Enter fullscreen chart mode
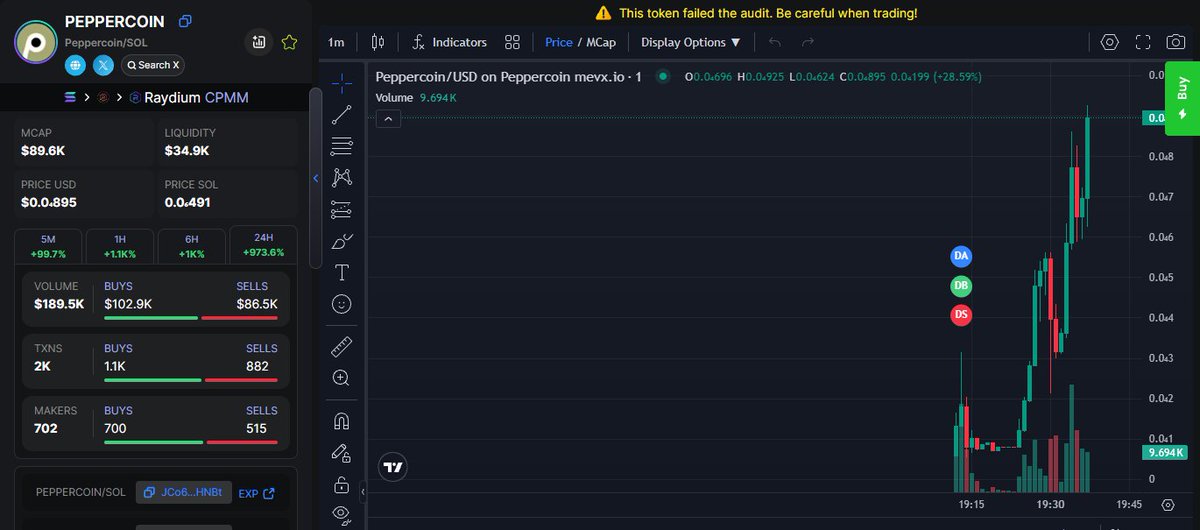Image resolution: width=1200 pixels, height=530 pixels. click(x=1143, y=42)
